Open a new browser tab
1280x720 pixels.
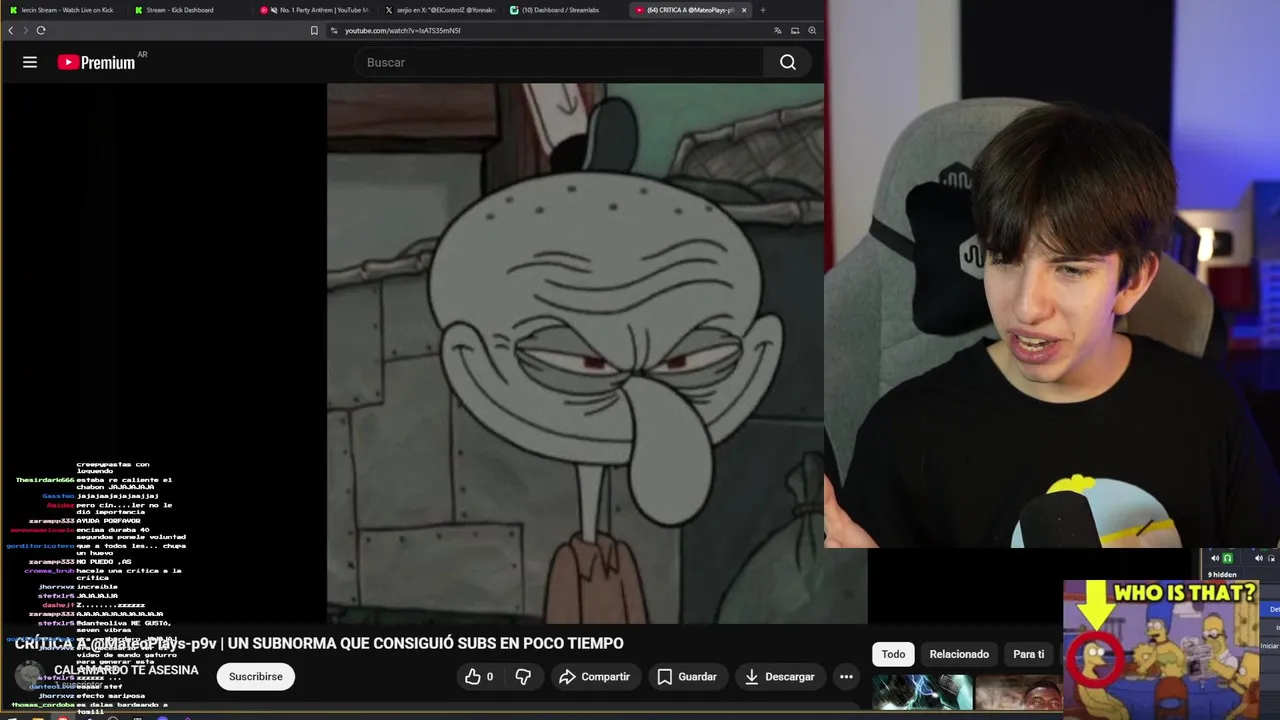763,10
